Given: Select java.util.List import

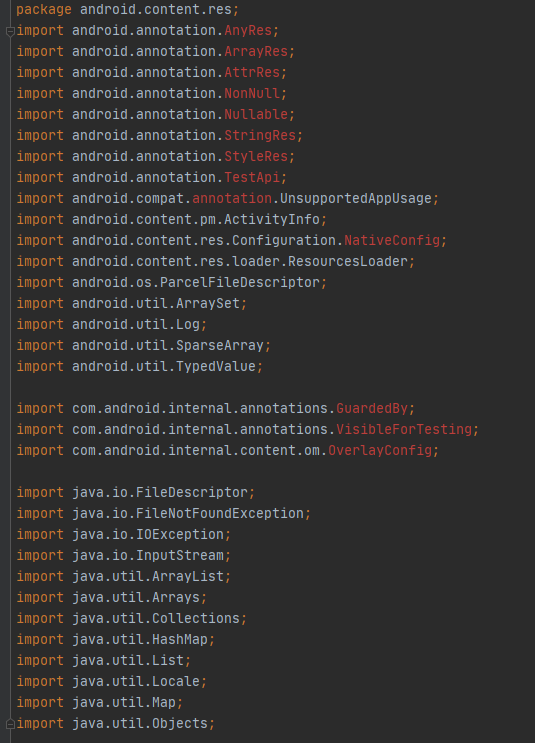Looking at the screenshot, I should click(x=104, y=660).
